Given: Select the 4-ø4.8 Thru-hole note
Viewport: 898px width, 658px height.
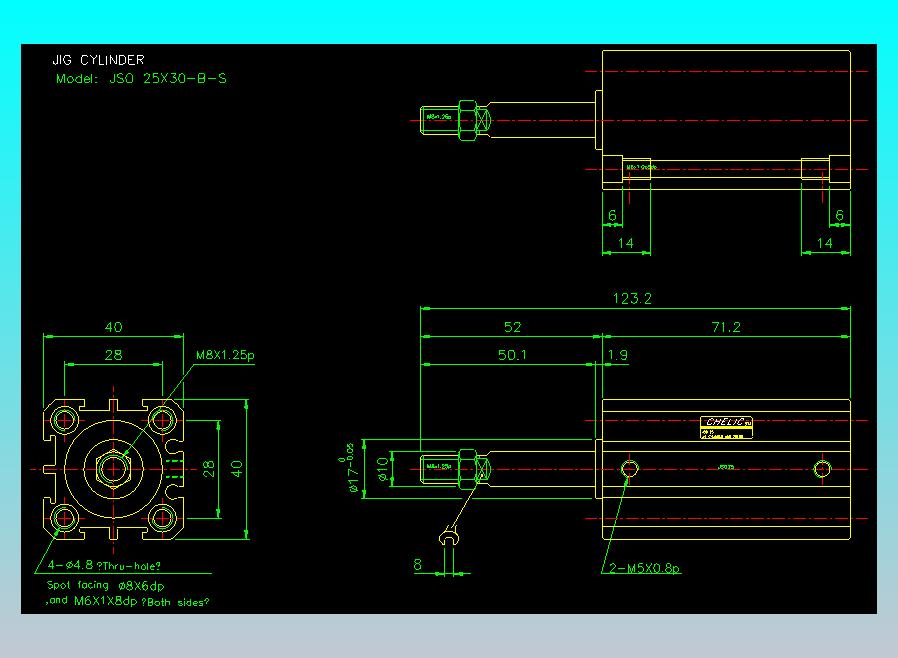Looking at the screenshot, I should coord(104,565).
